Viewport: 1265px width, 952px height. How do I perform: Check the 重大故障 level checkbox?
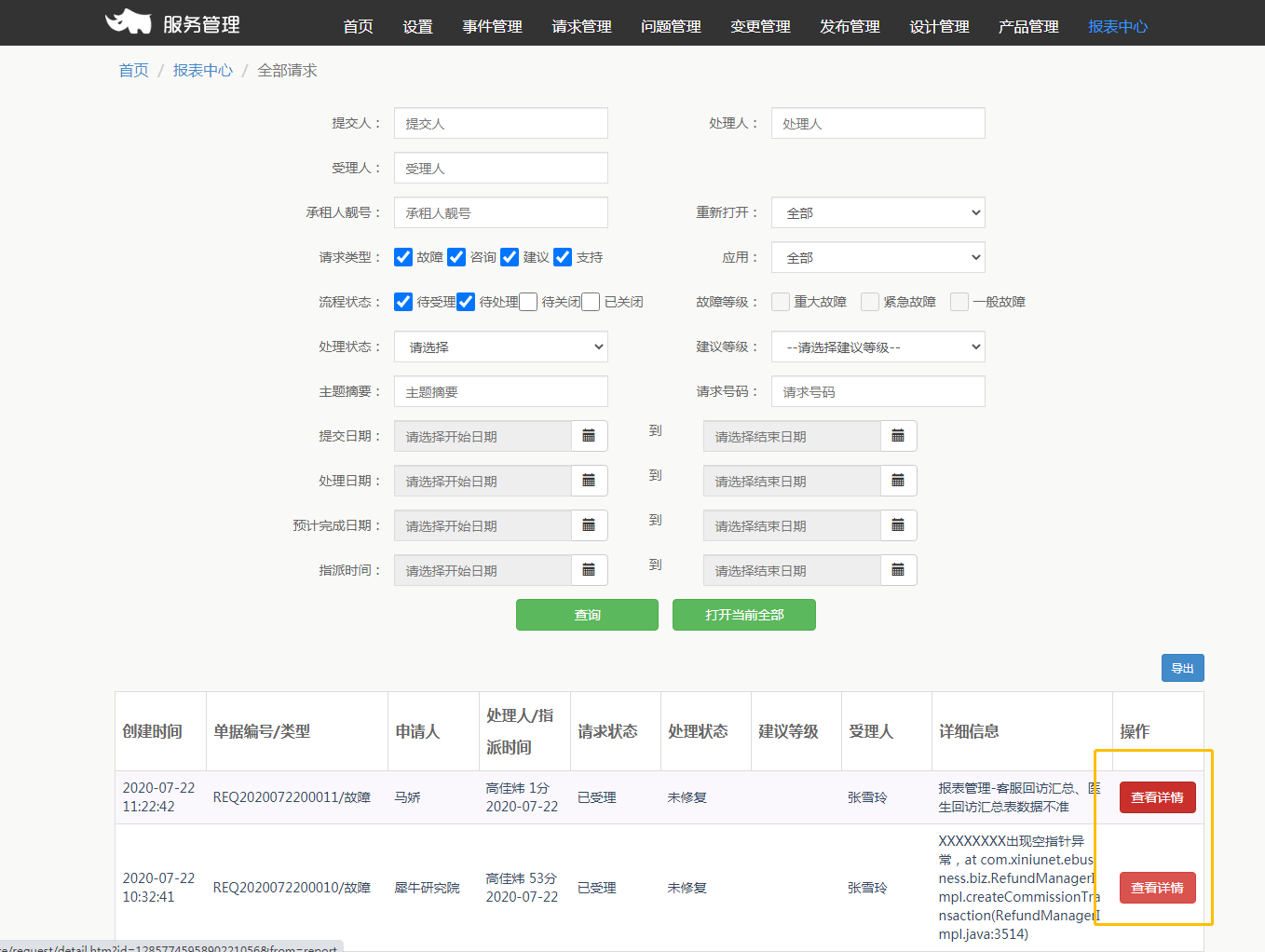coord(781,302)
